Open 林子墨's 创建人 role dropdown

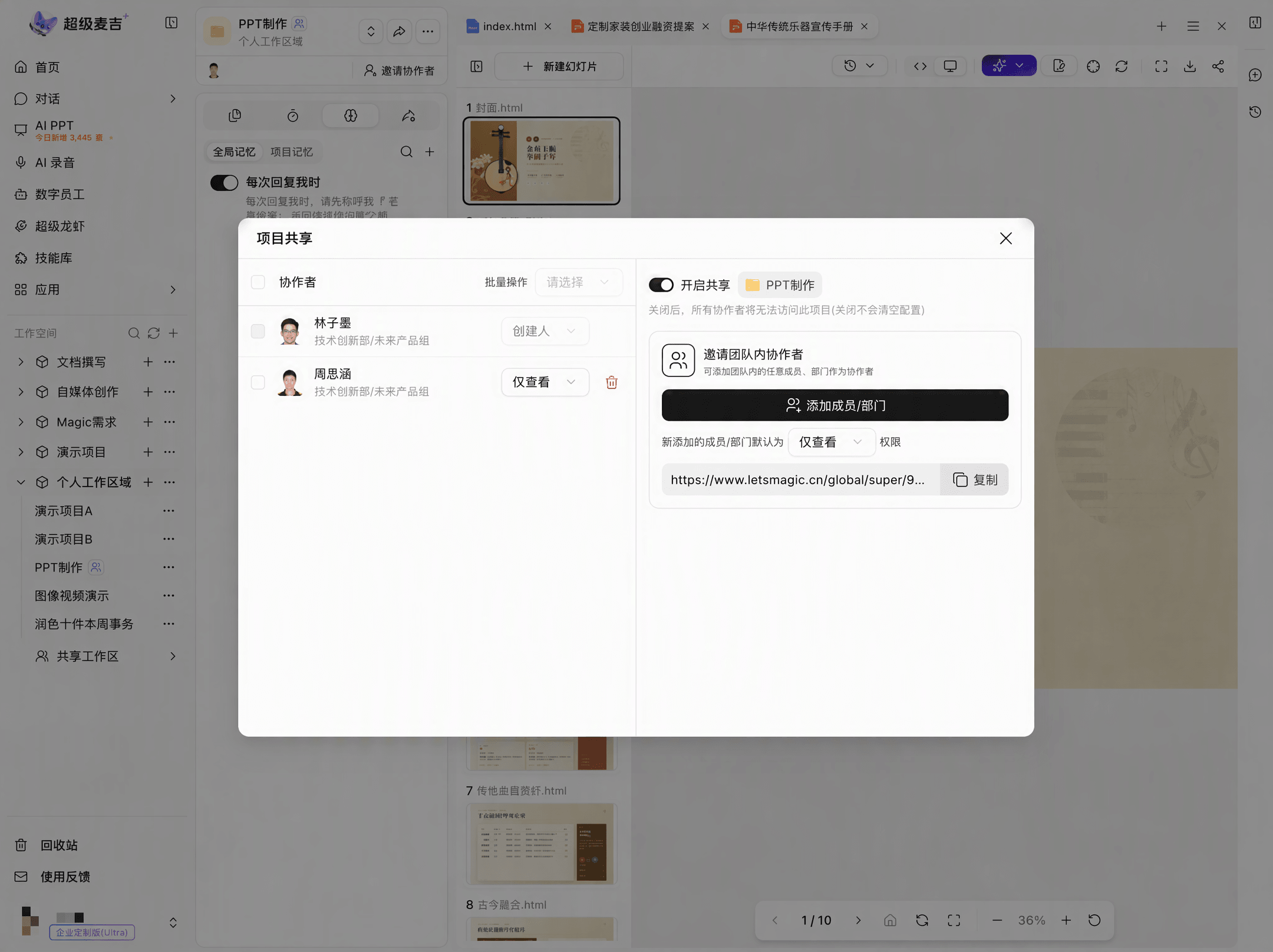tap(545, 331)
